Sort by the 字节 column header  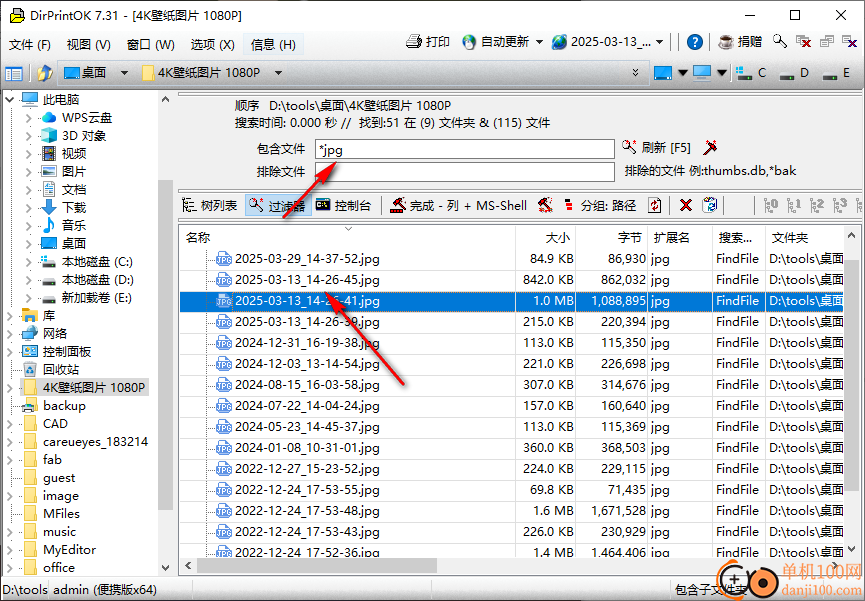tap(611, 237)
